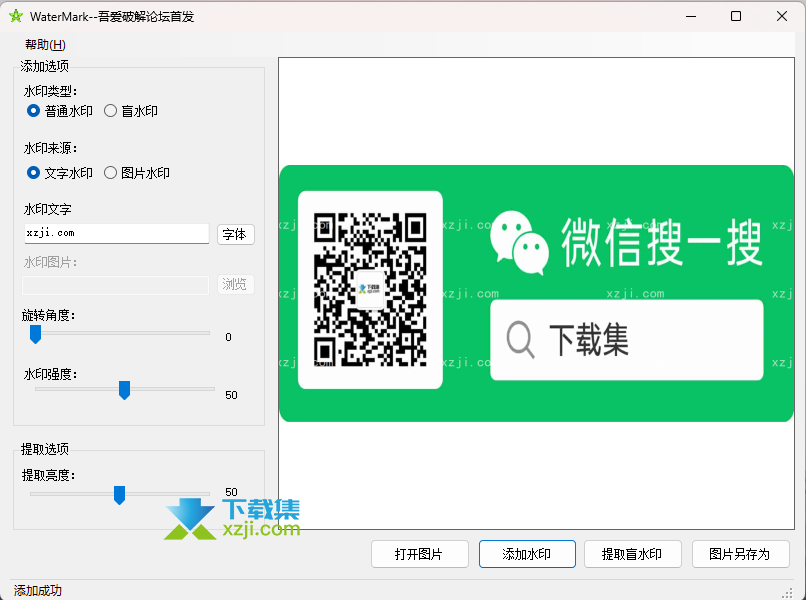This screenshot has height=600, width=806.
Task: Close the WaterMark window
Action: [x=782, y=16]
